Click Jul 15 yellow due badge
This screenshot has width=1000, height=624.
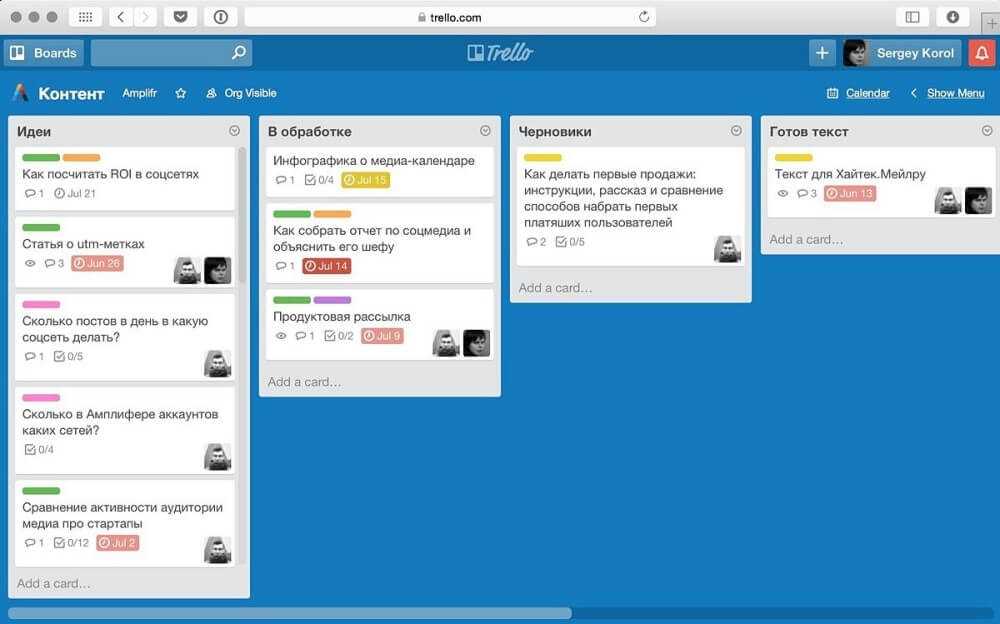coord(365,180)
